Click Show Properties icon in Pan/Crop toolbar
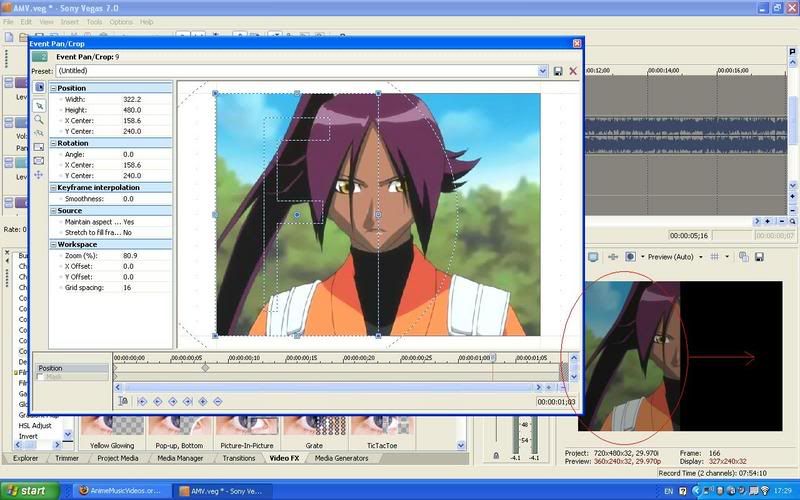Viewport: 800px width, 500px height. pyautogui.click(x=39, y=87)
